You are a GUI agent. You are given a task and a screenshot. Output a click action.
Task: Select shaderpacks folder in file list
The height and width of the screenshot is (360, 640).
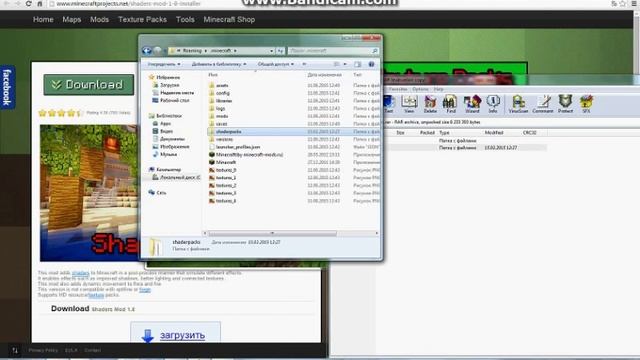(293, 131)
